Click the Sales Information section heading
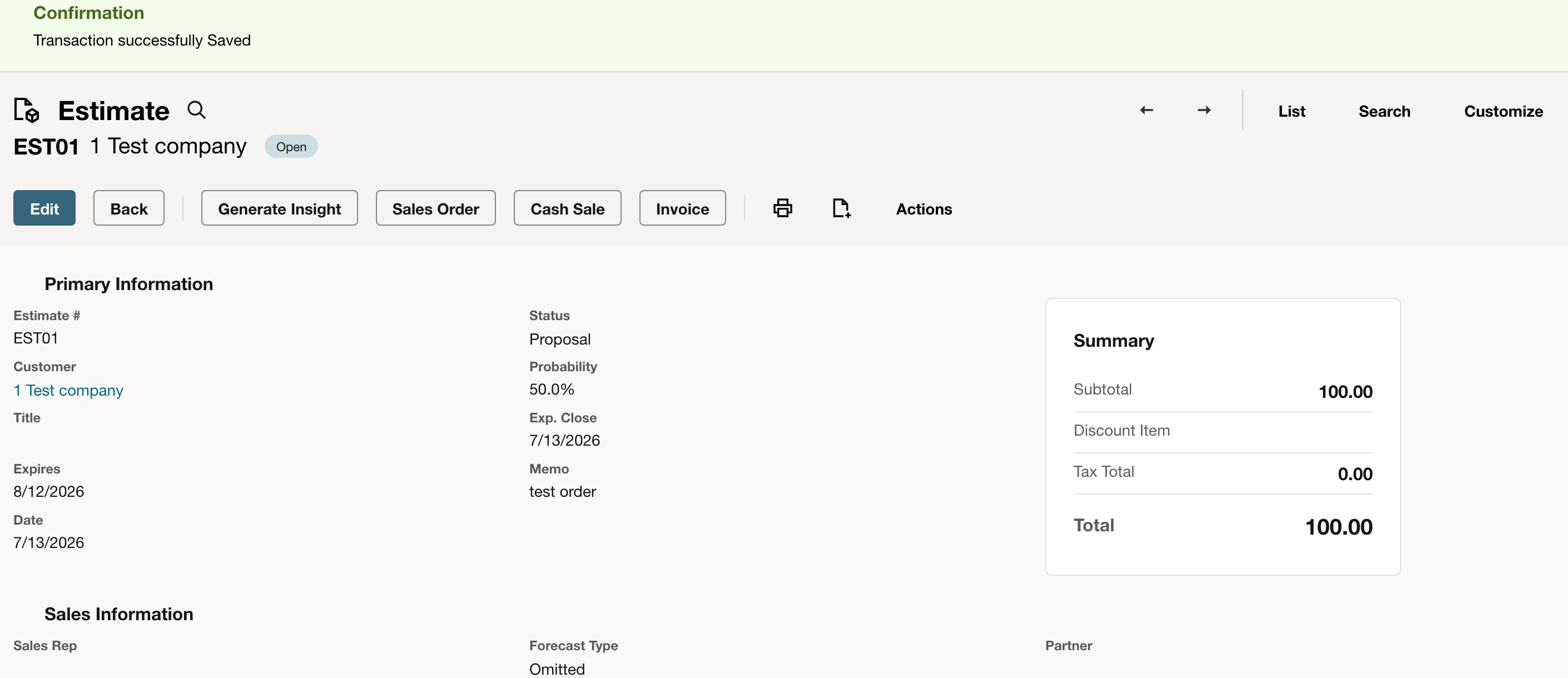This screenshot has width=1568, height=678. [x=118, y=614]
